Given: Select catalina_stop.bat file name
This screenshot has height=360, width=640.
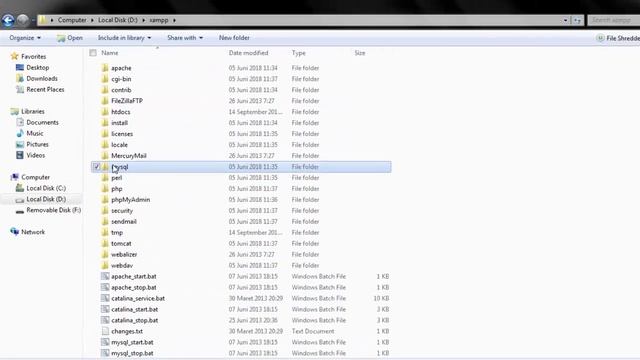Looking at the screenshot, I should tap(135, 320).
